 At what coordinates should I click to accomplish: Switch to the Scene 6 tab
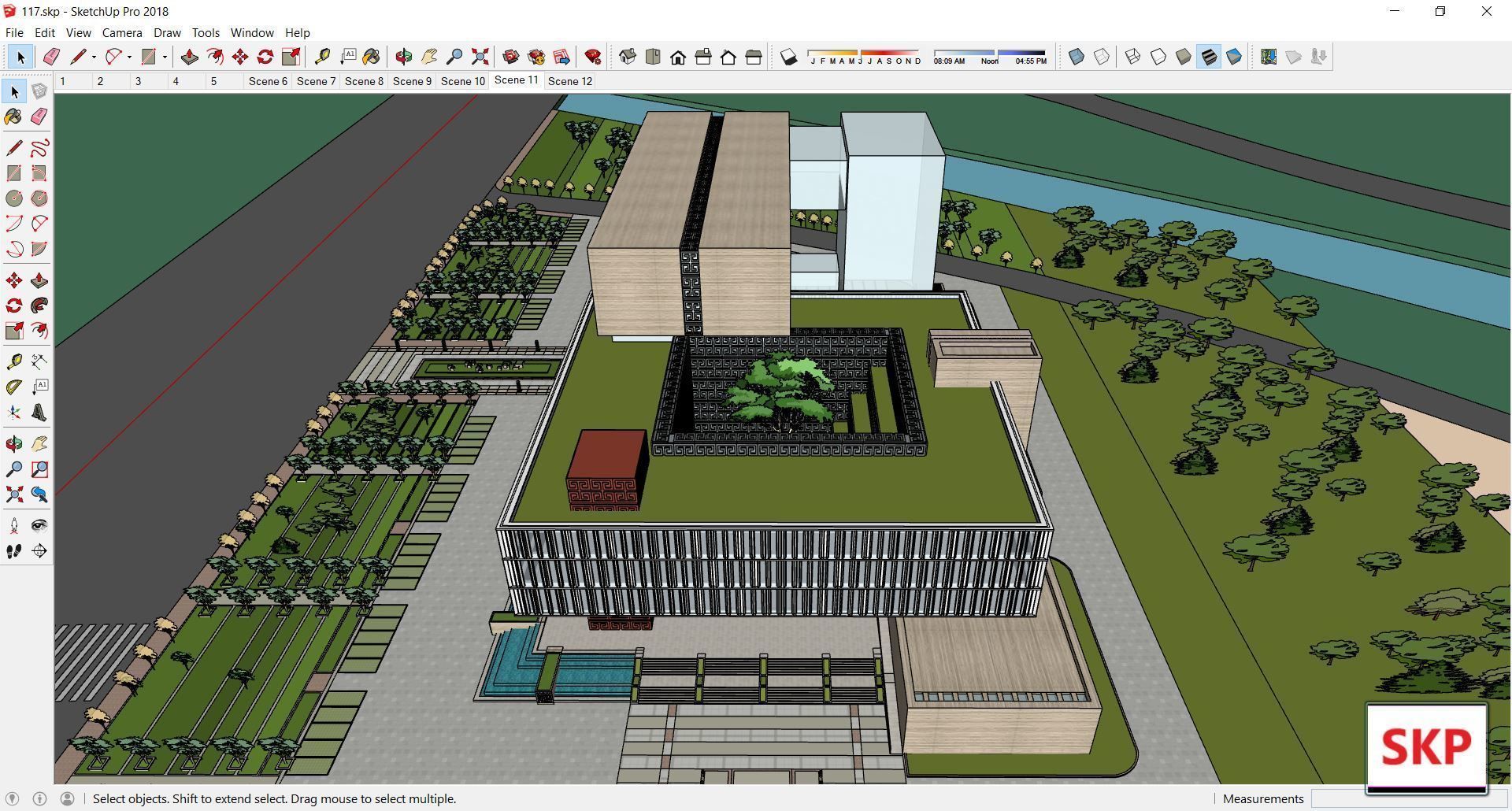pyautogui.click(x=268, y=81)
